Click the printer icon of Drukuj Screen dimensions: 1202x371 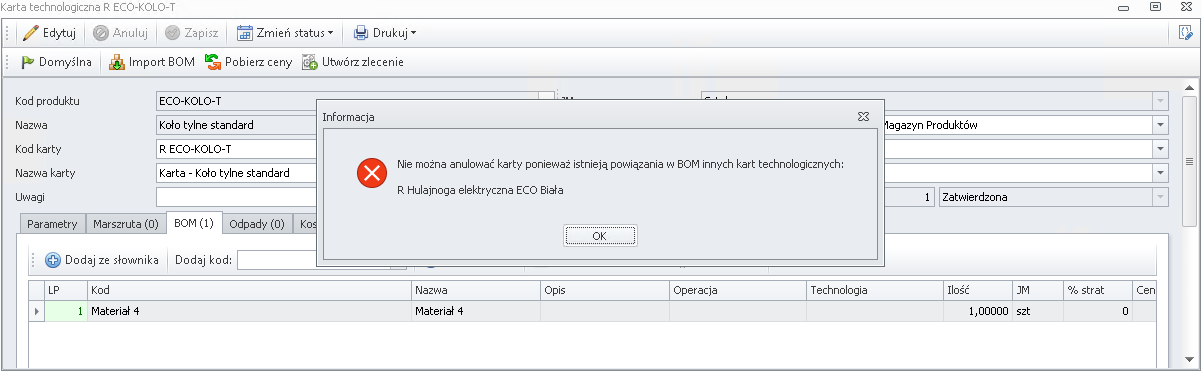tap(361, 32)
